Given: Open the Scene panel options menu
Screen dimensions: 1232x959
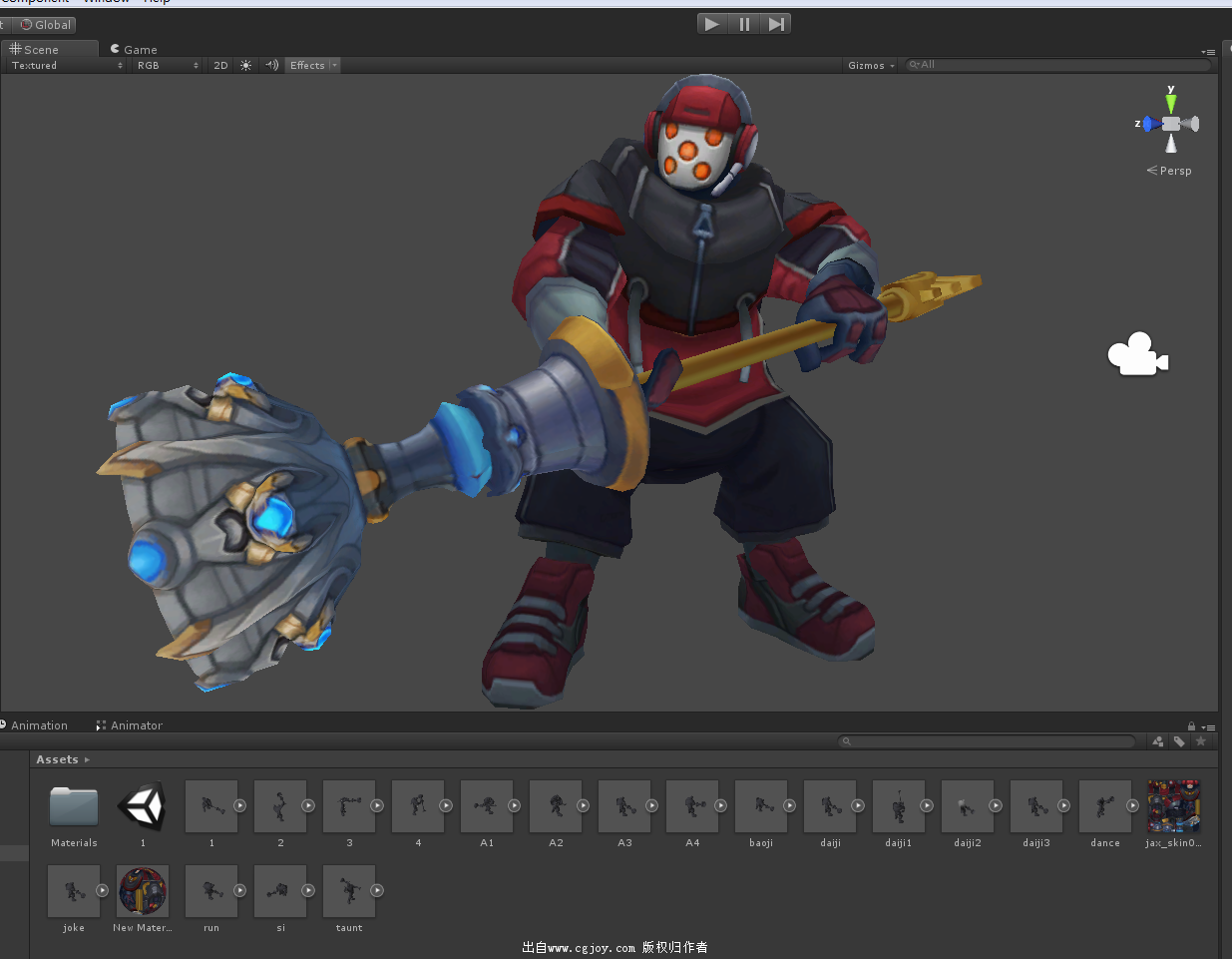Looking at the screenshot, I should click(x=1208, y=51).
